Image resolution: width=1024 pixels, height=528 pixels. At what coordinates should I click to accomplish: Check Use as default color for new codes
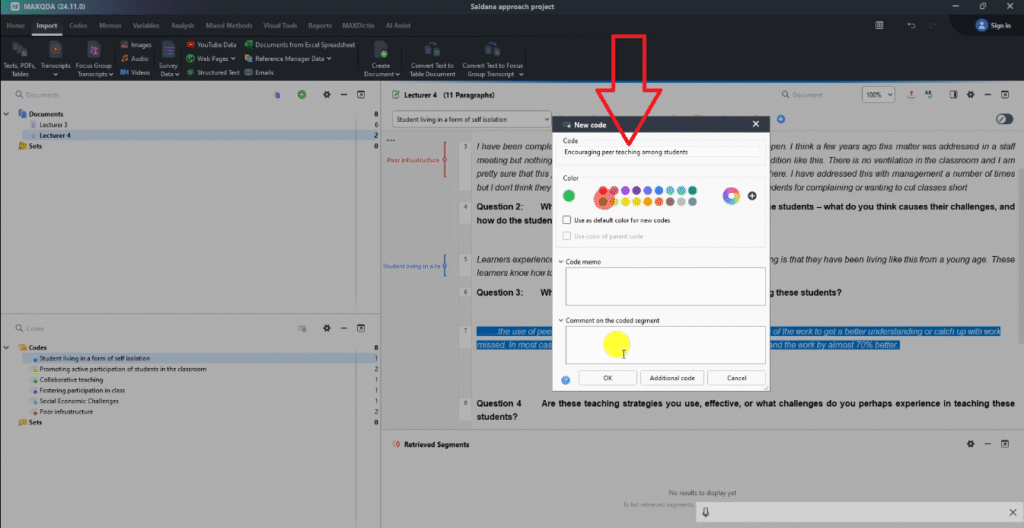tap(567, 219)
